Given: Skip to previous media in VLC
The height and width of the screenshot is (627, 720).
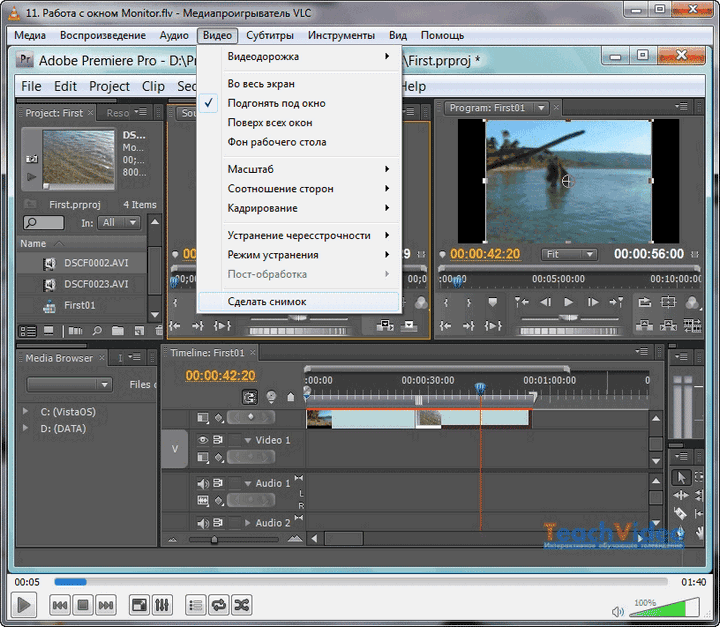Looking at the screenshot, I should coord(60,605).
